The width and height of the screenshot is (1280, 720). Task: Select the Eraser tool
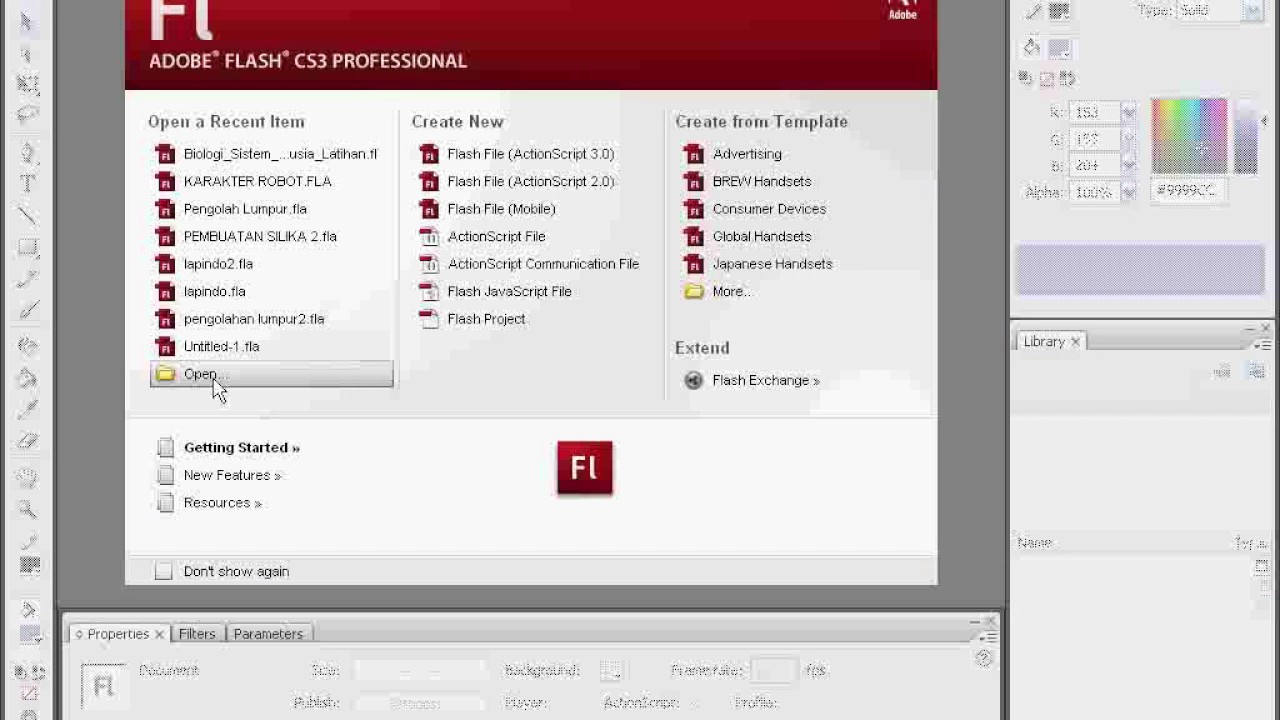(27, 441)
